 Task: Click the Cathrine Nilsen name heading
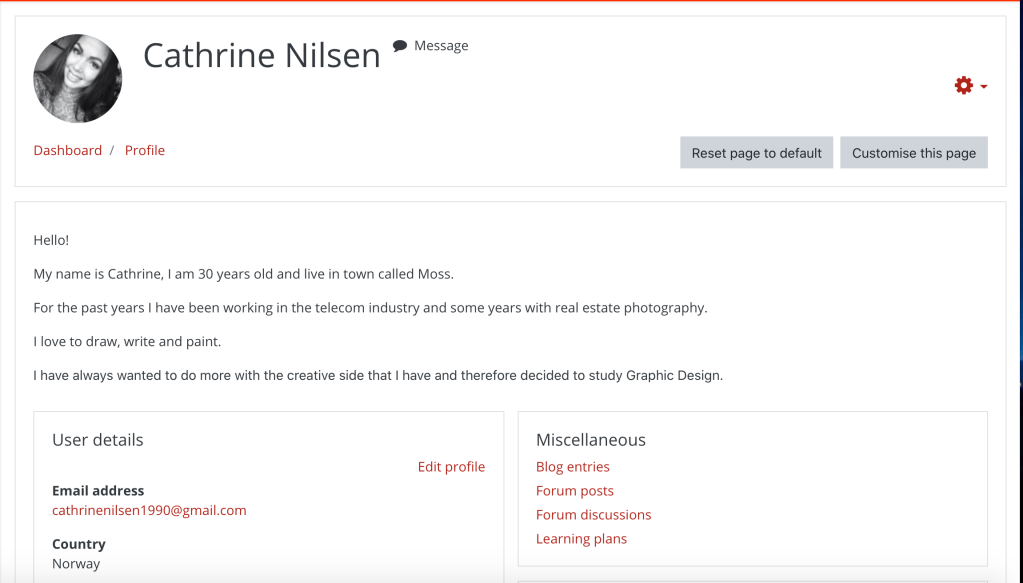pos(262,55)
